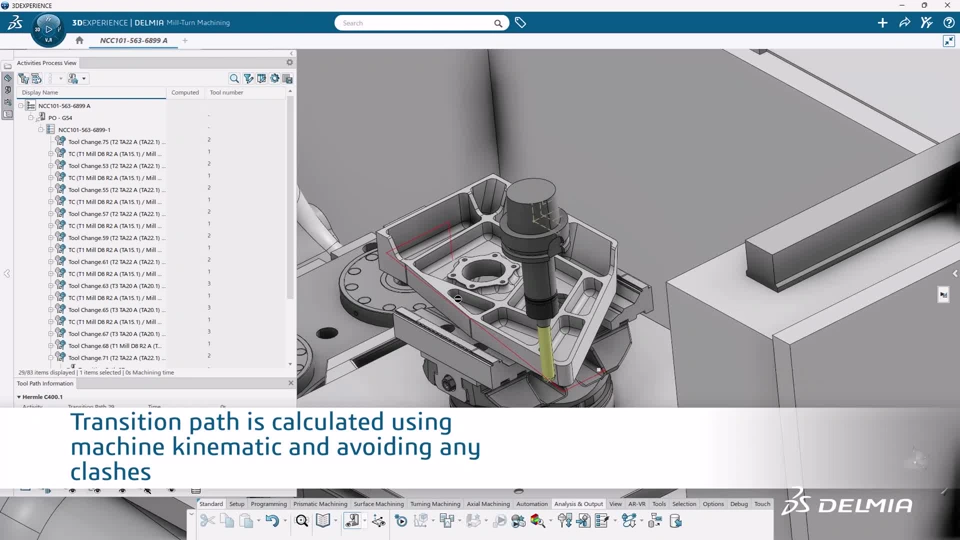Select Tool Change.71 tree row

[x=116, y=358]
